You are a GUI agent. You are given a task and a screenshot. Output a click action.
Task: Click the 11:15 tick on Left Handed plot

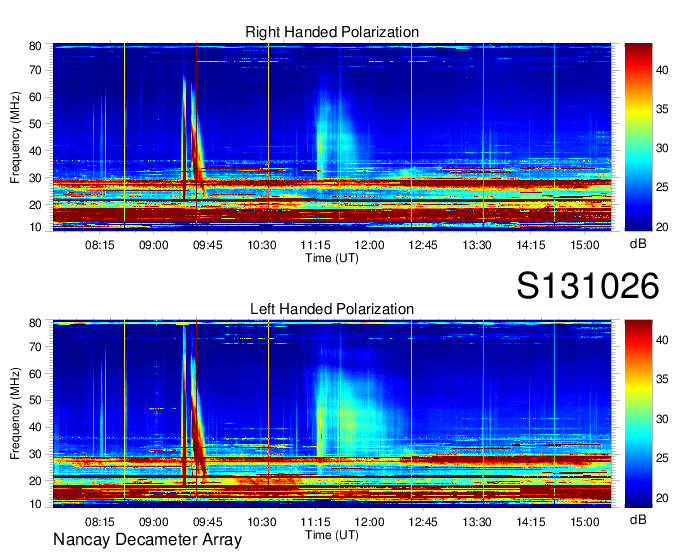pos(315,522)
